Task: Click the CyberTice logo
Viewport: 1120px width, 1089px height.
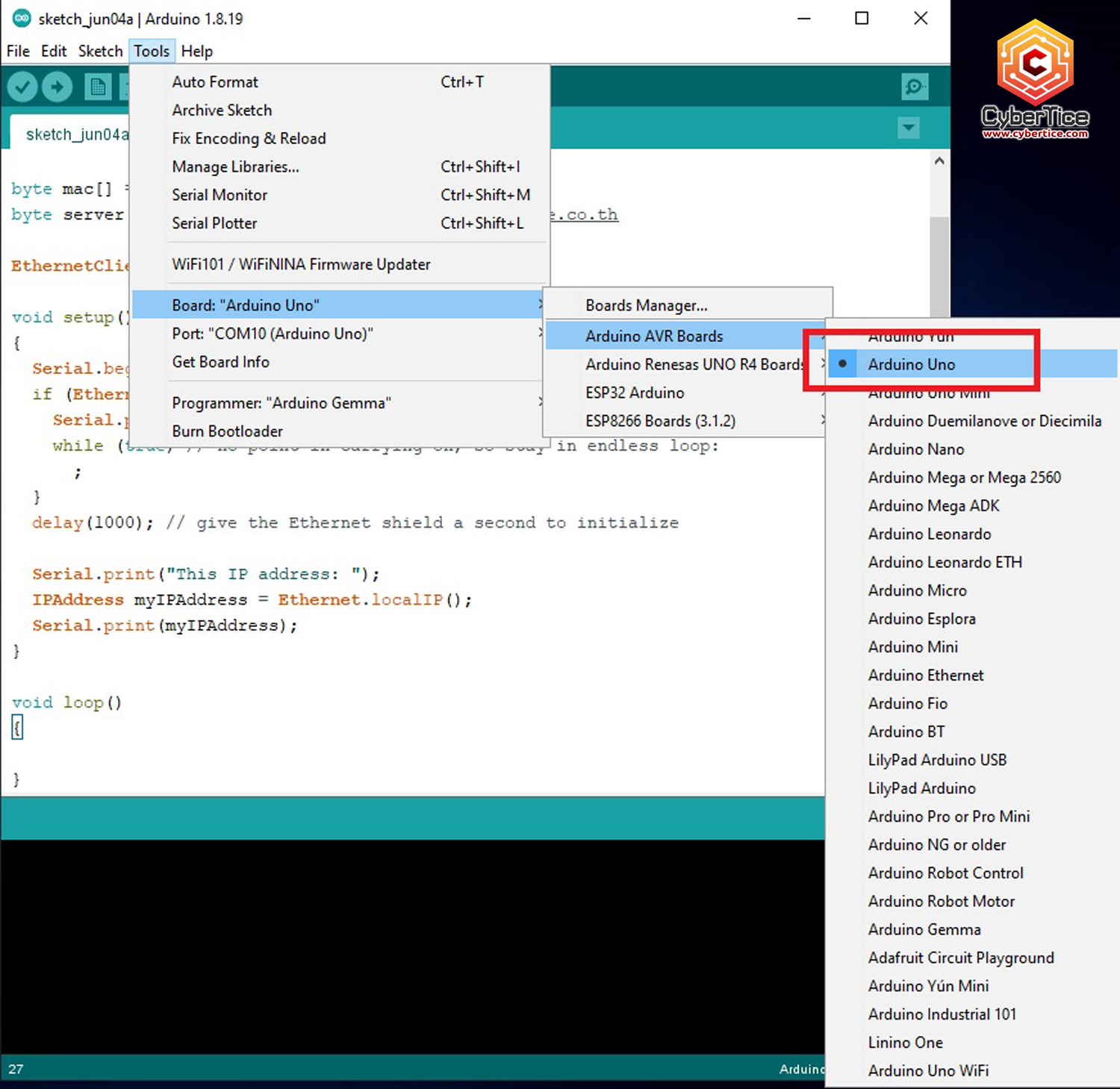Action: [x=1035, y=80]
